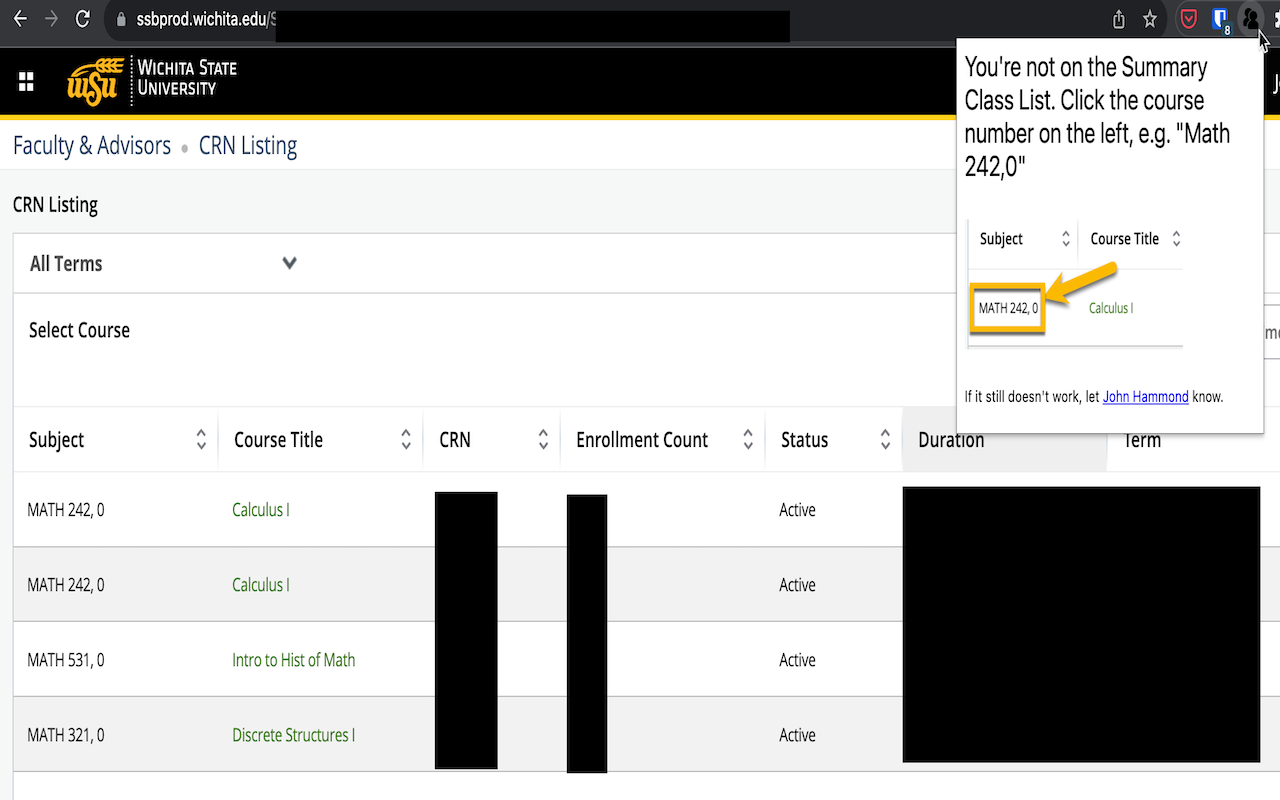Click the example screenshot image in popup
Viewport: 1280px width, 800px height.
click(1075, 283)
